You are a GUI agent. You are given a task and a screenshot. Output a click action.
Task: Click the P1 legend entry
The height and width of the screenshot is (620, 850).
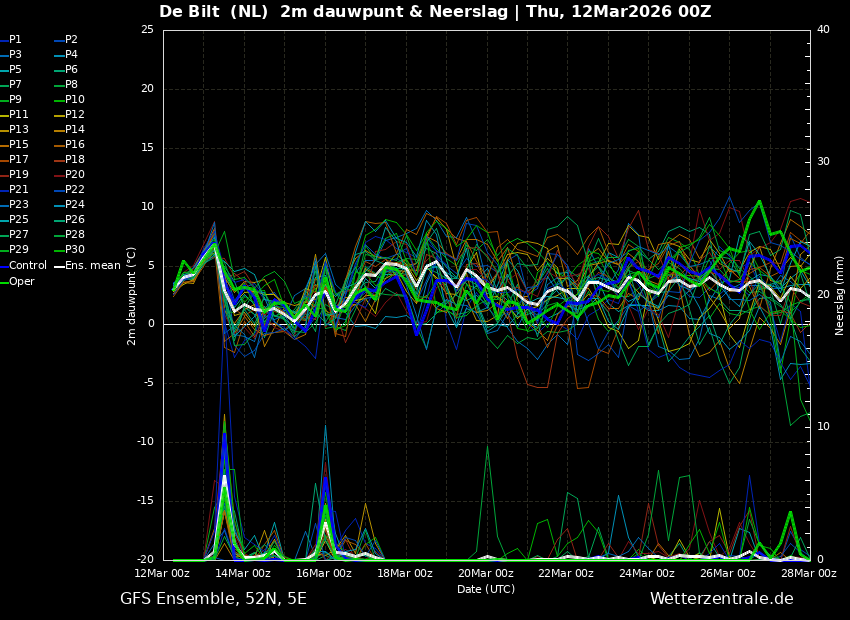click(x=15, y=40)
